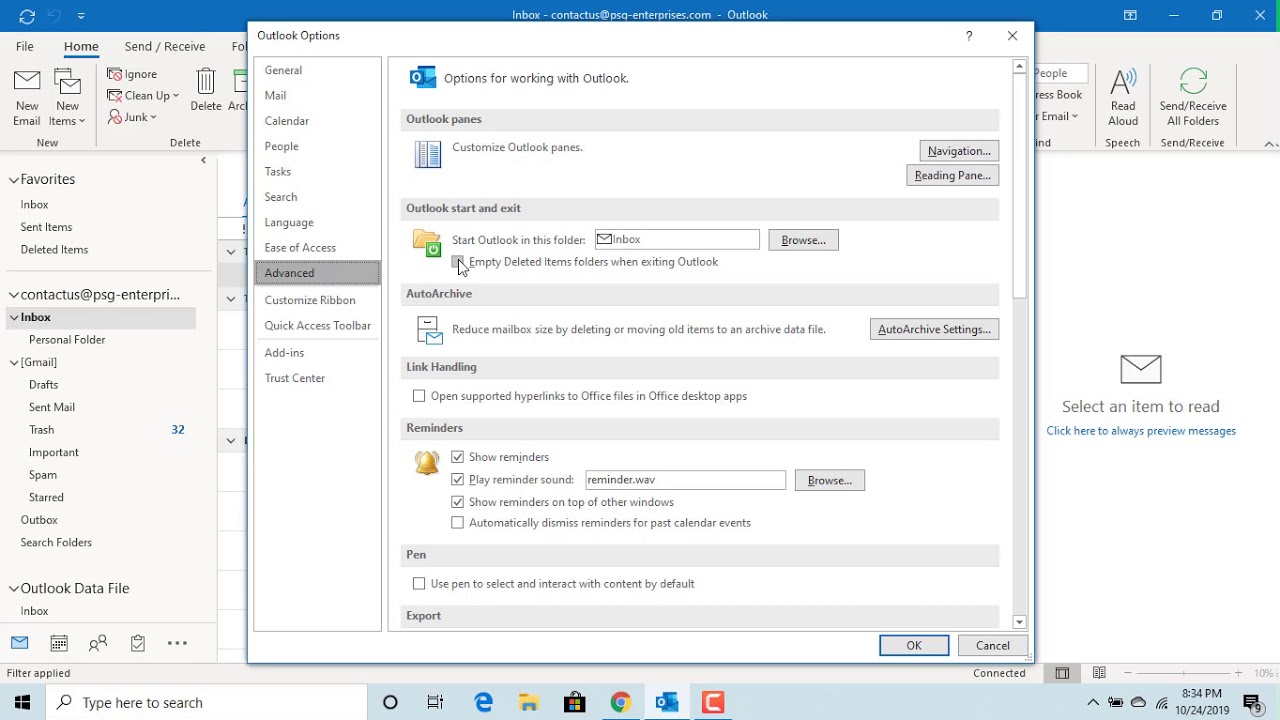This screenshot has width=1280, height=720.
Task: Switch to the Send / Receive tab
Action: click(164, 46)
